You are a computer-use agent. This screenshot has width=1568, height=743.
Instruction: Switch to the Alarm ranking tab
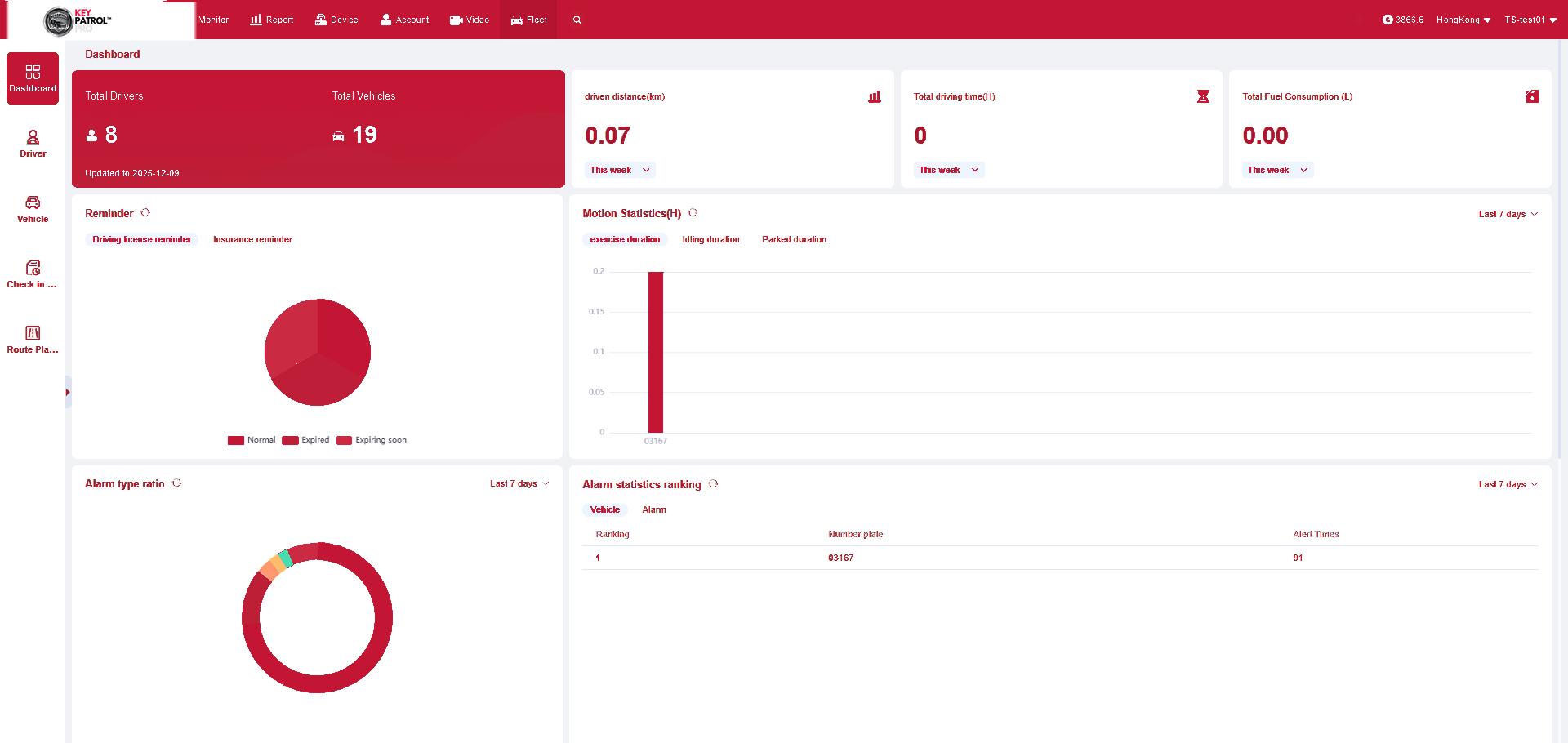coord(653,509)
